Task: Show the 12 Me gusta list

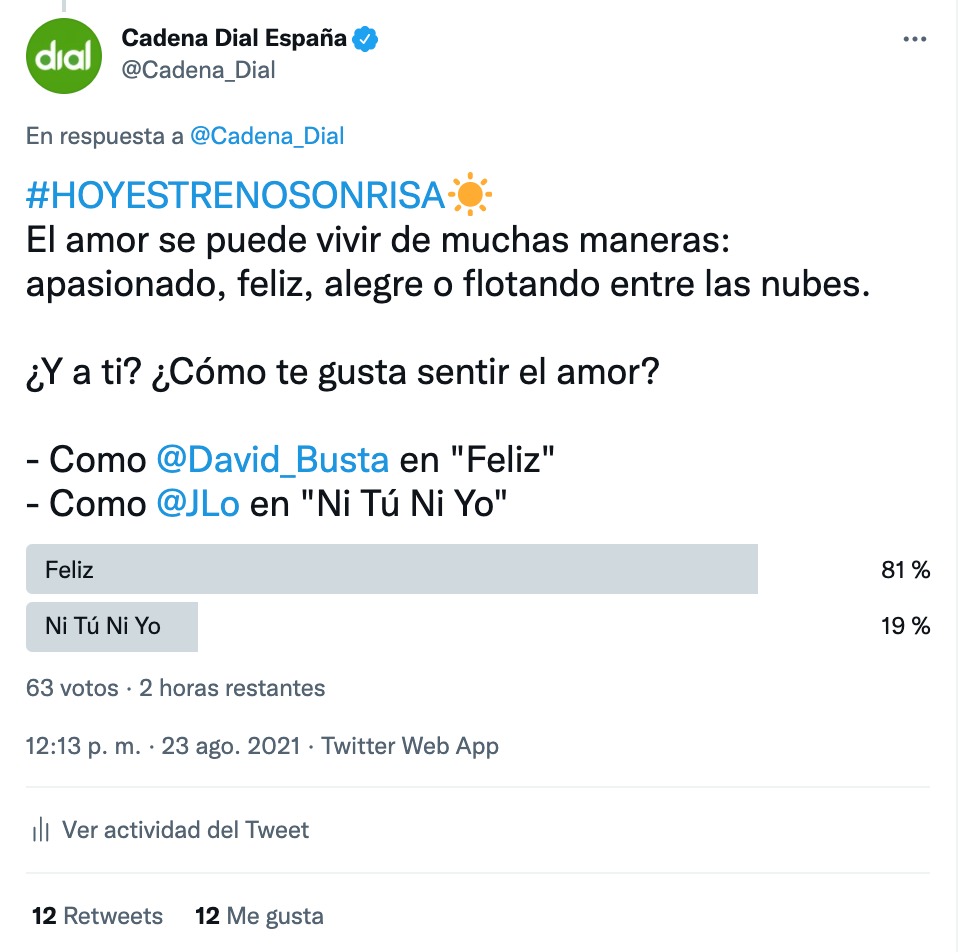Action: tap(259, 916)
